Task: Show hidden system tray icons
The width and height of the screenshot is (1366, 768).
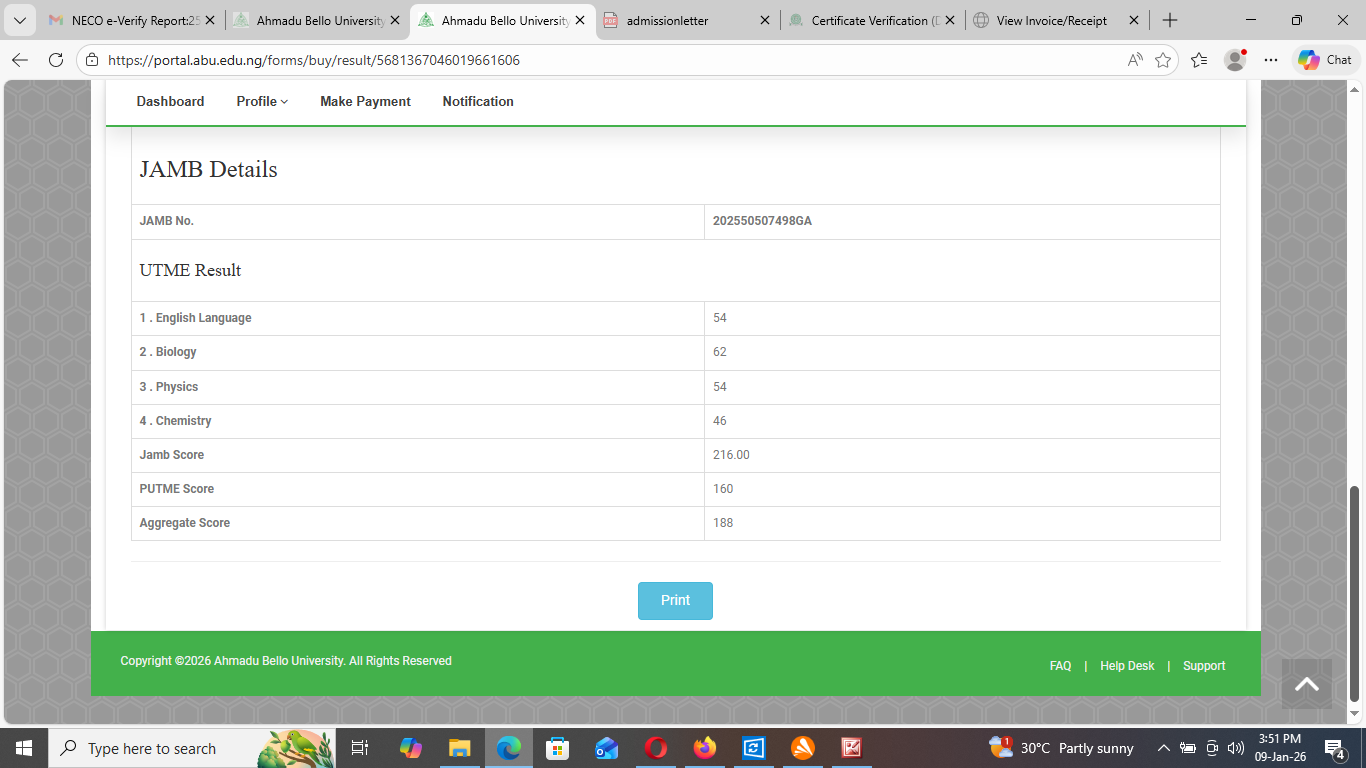Action: click(x=1163, y=748)
